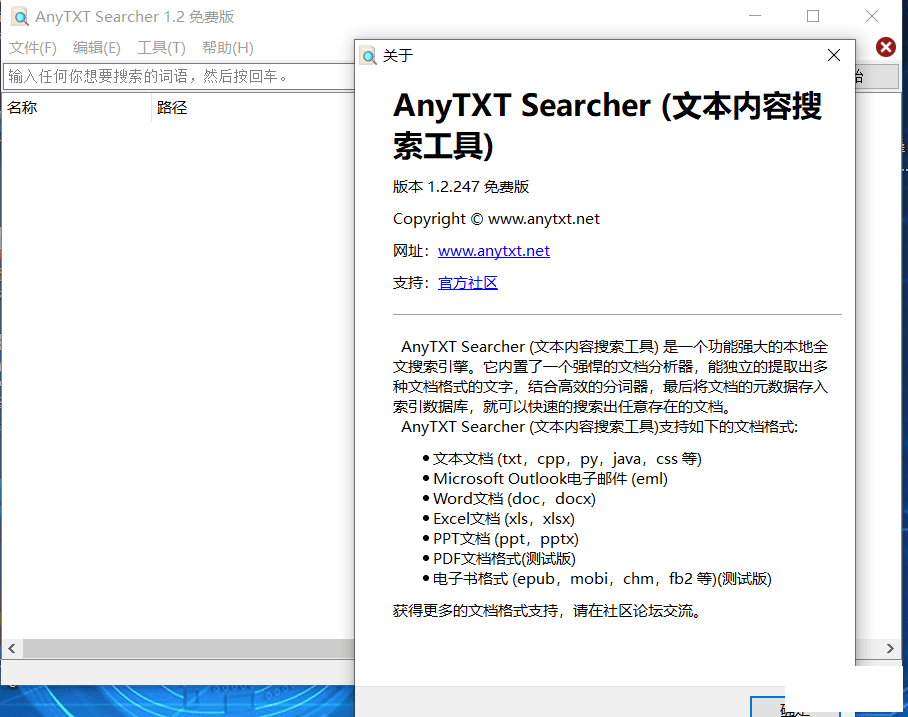Click the PPT文档 (ppt, pptx) bullet
This screenshot has height=717, width=908.
pos(500,539)
